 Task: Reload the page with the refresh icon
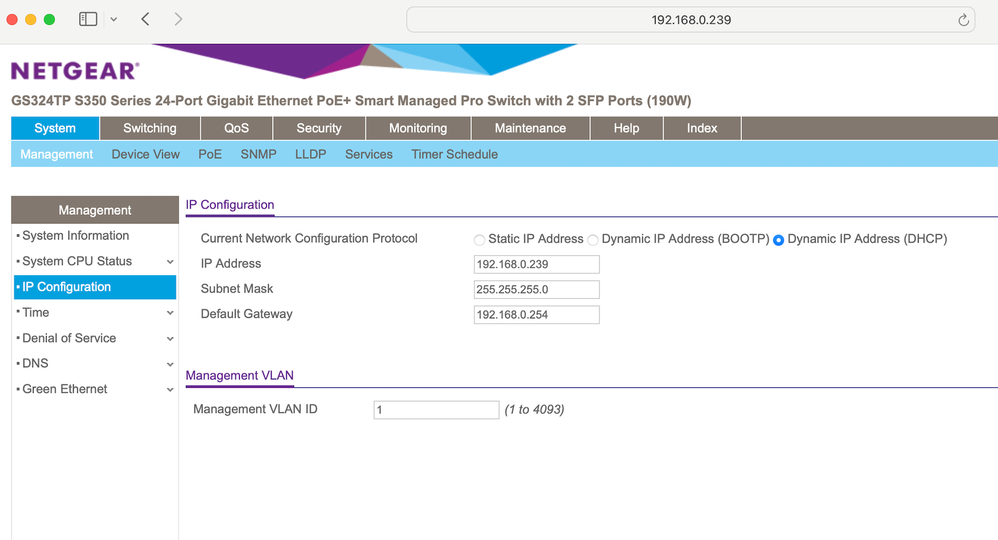coord(963,20)
